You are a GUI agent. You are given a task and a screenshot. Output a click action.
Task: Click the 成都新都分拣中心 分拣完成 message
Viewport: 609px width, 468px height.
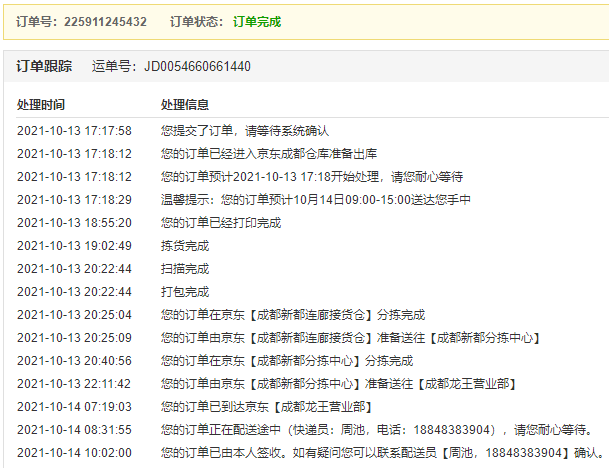click(x=287, y=361)
